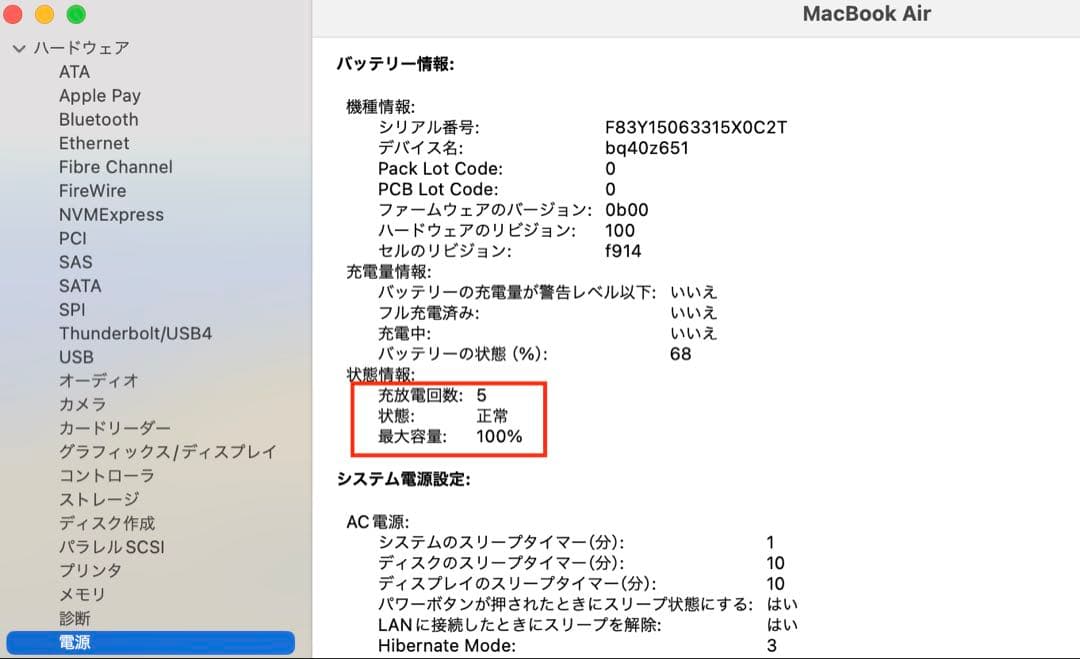Select Bluetooth hardware information
This screenshot has height=659, width=1080.
point(98,119)
